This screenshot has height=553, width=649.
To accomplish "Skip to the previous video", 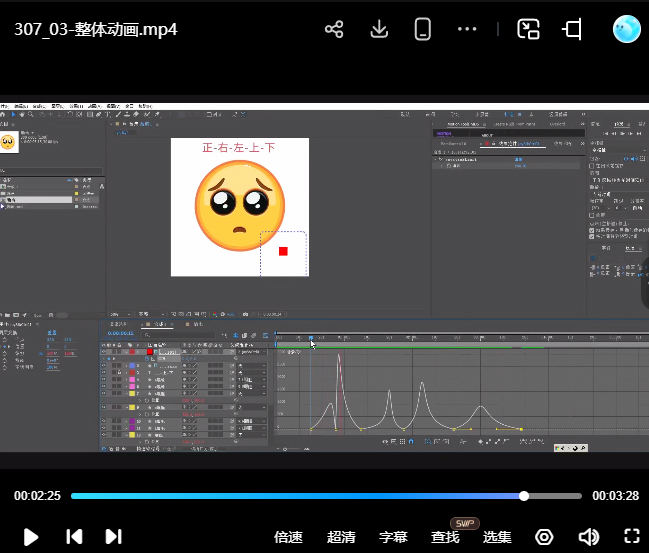I will click(x=74, y=537).
